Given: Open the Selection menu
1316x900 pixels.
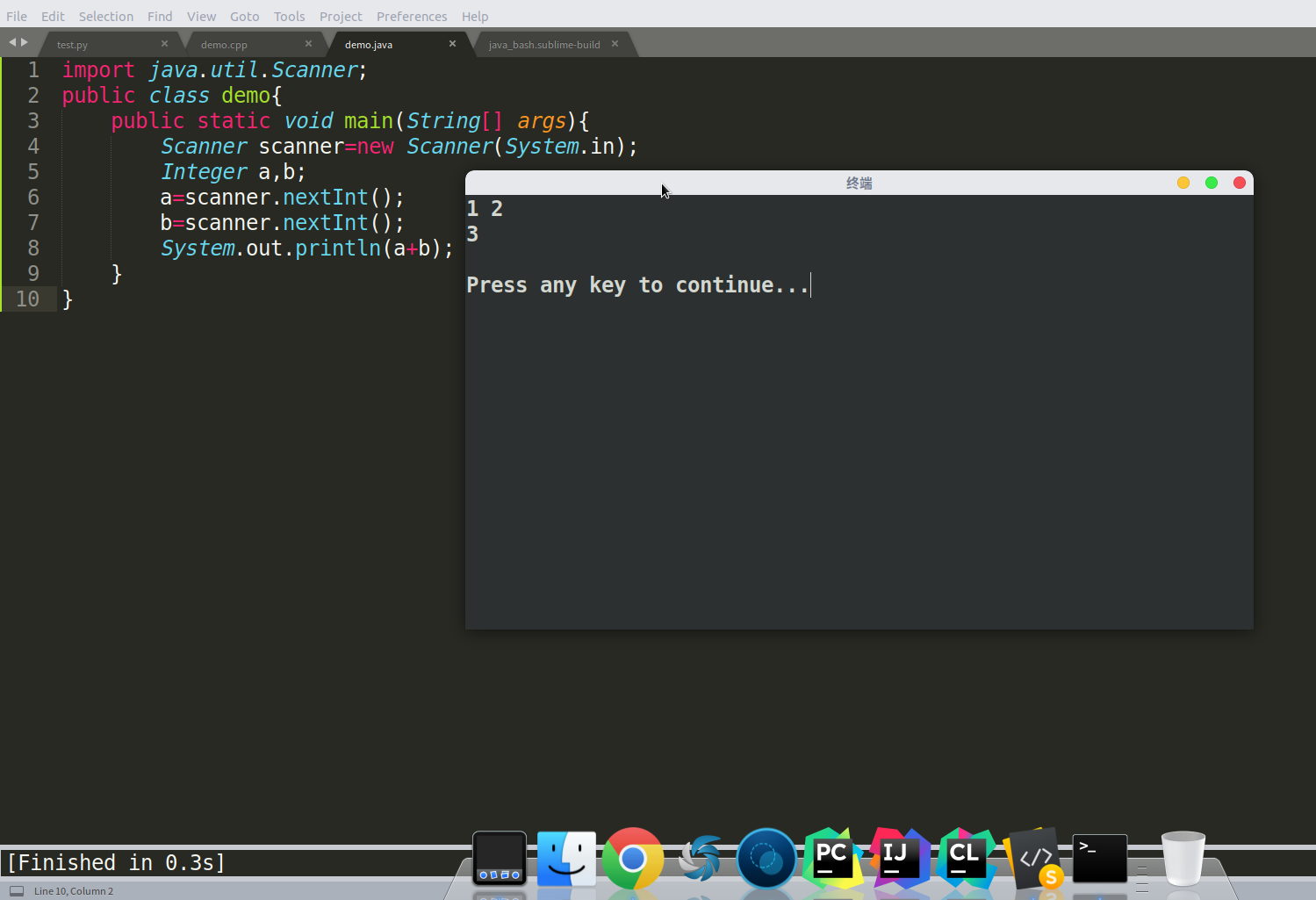Looking at the screenshot, I should pyautogui.click(x=106, y=16).
